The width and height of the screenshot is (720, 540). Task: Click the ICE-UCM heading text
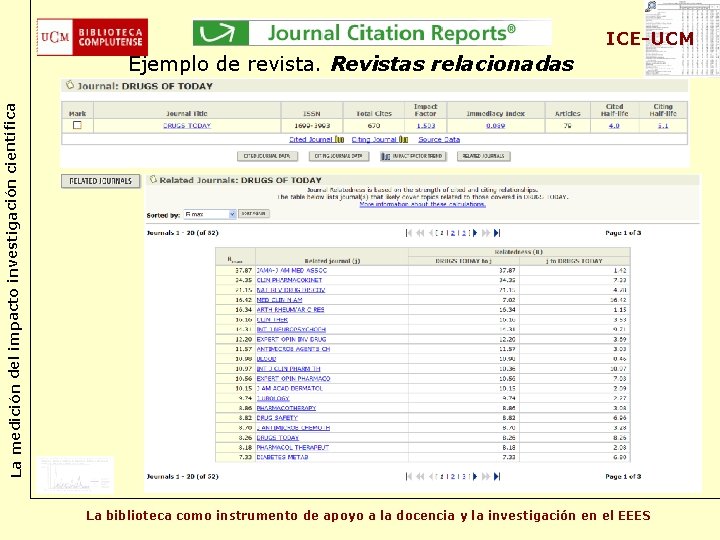649,39
